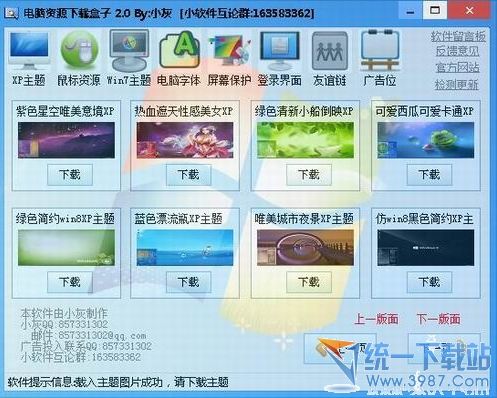The height and width of the screenshot is (398, 497).
Task: Download the 可爱西瓜可爱卡通XP theme
Action: click(429, 175)
